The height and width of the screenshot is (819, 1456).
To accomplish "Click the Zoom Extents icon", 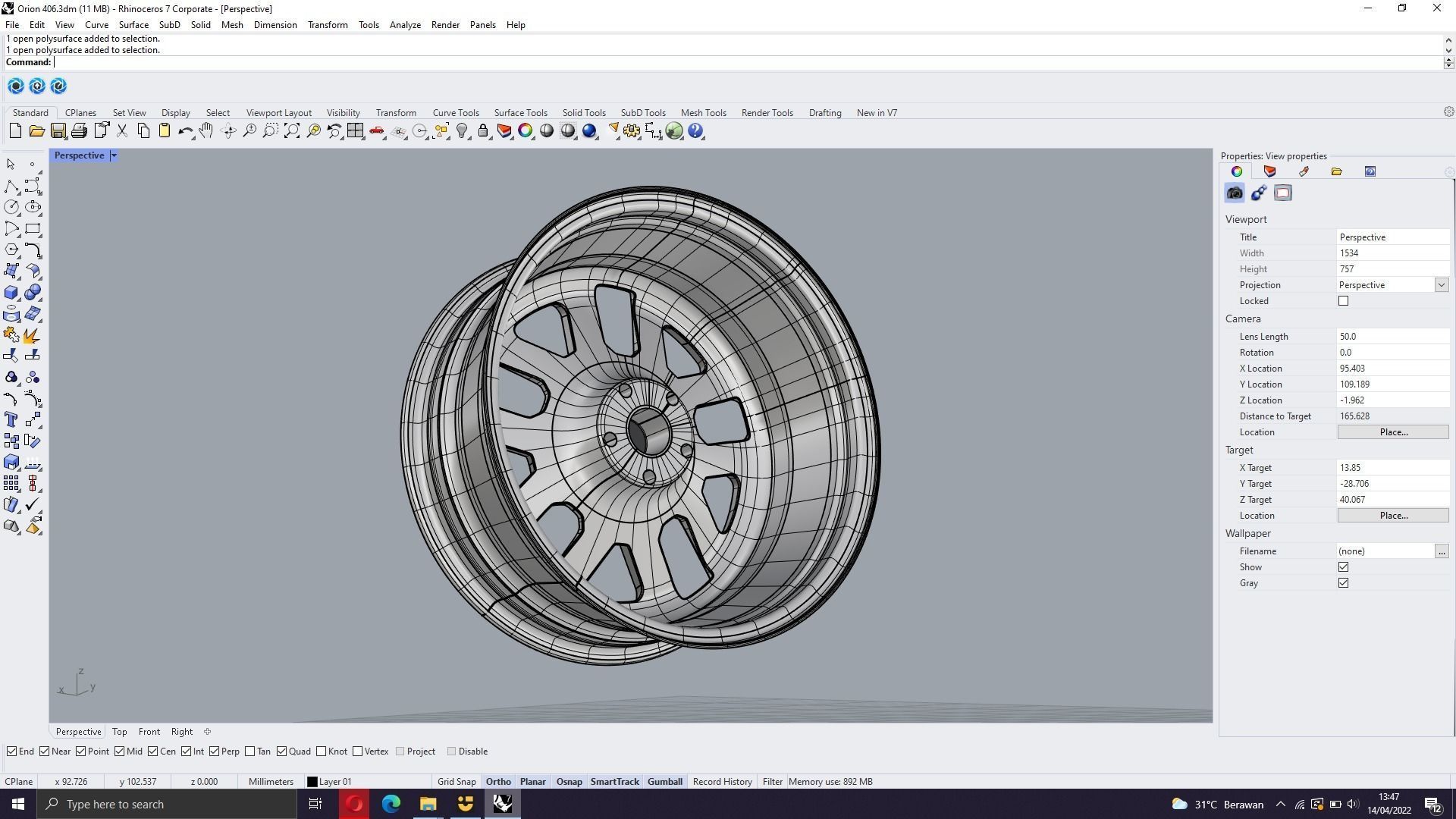I will tap(291, 131).
